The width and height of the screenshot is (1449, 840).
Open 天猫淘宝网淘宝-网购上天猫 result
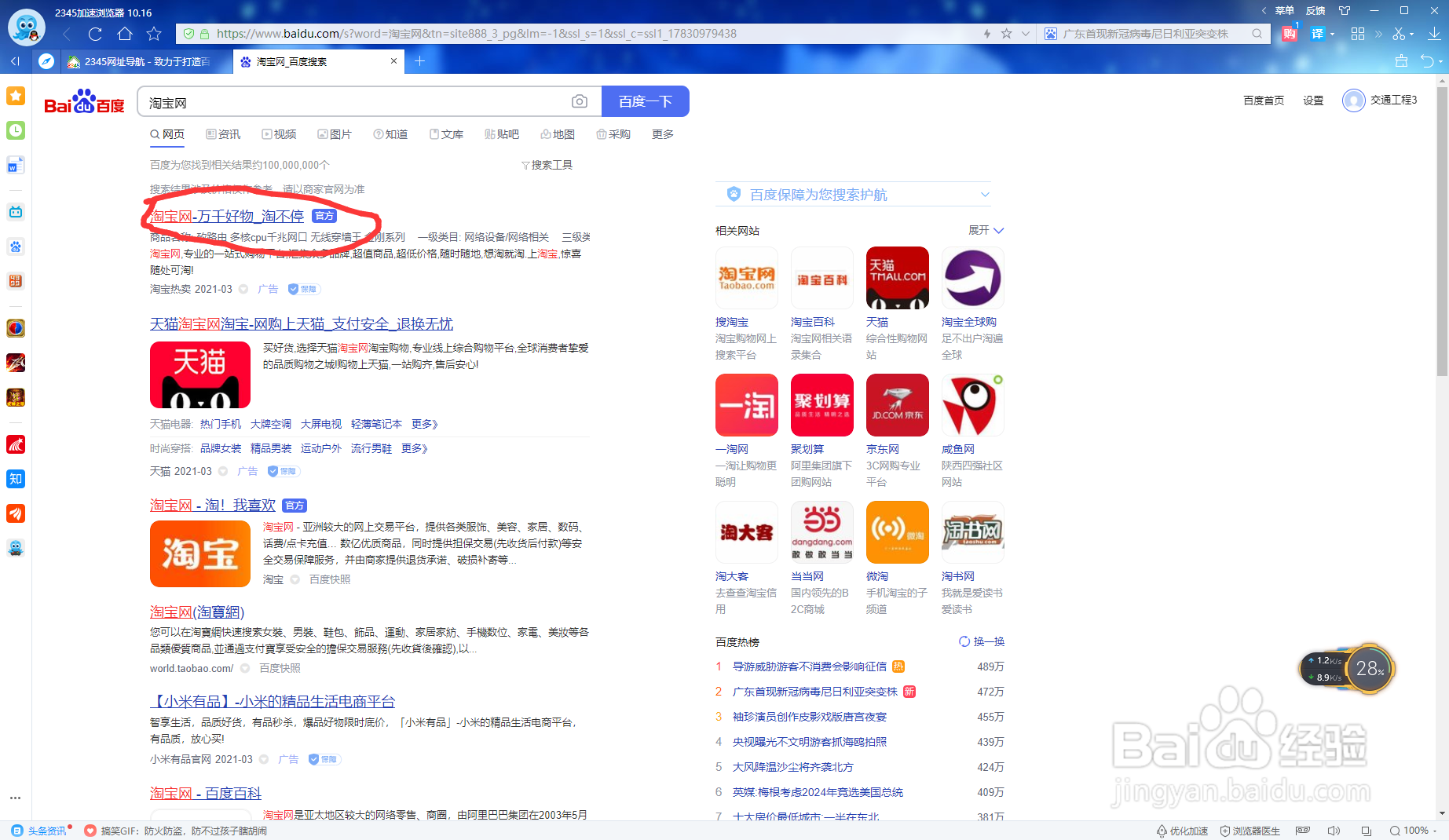pyautogui.click(x=302, y=323)
